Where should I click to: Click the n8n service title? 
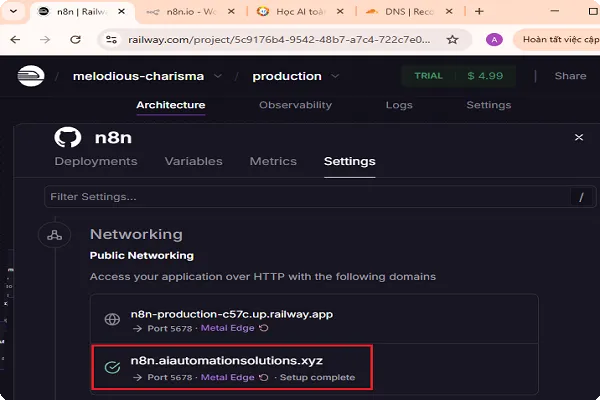click(x=113, y=137)
